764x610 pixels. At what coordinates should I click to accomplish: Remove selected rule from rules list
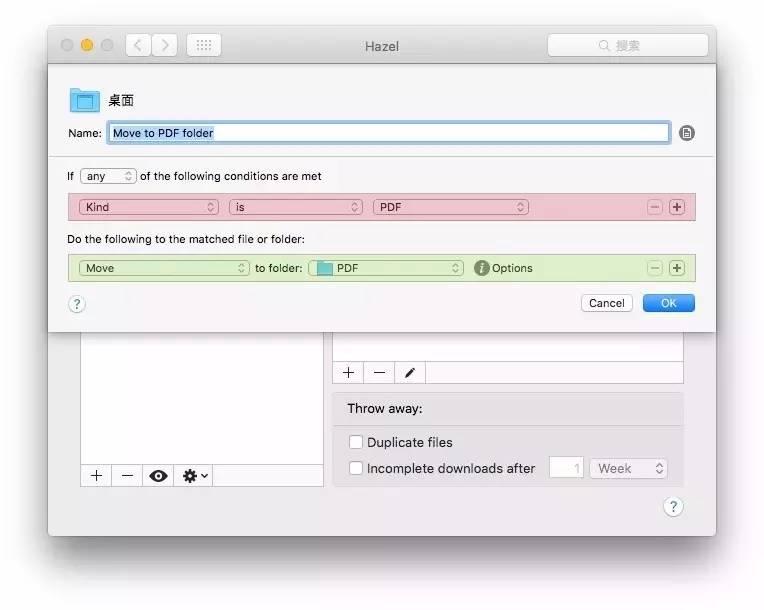(379, 373)
